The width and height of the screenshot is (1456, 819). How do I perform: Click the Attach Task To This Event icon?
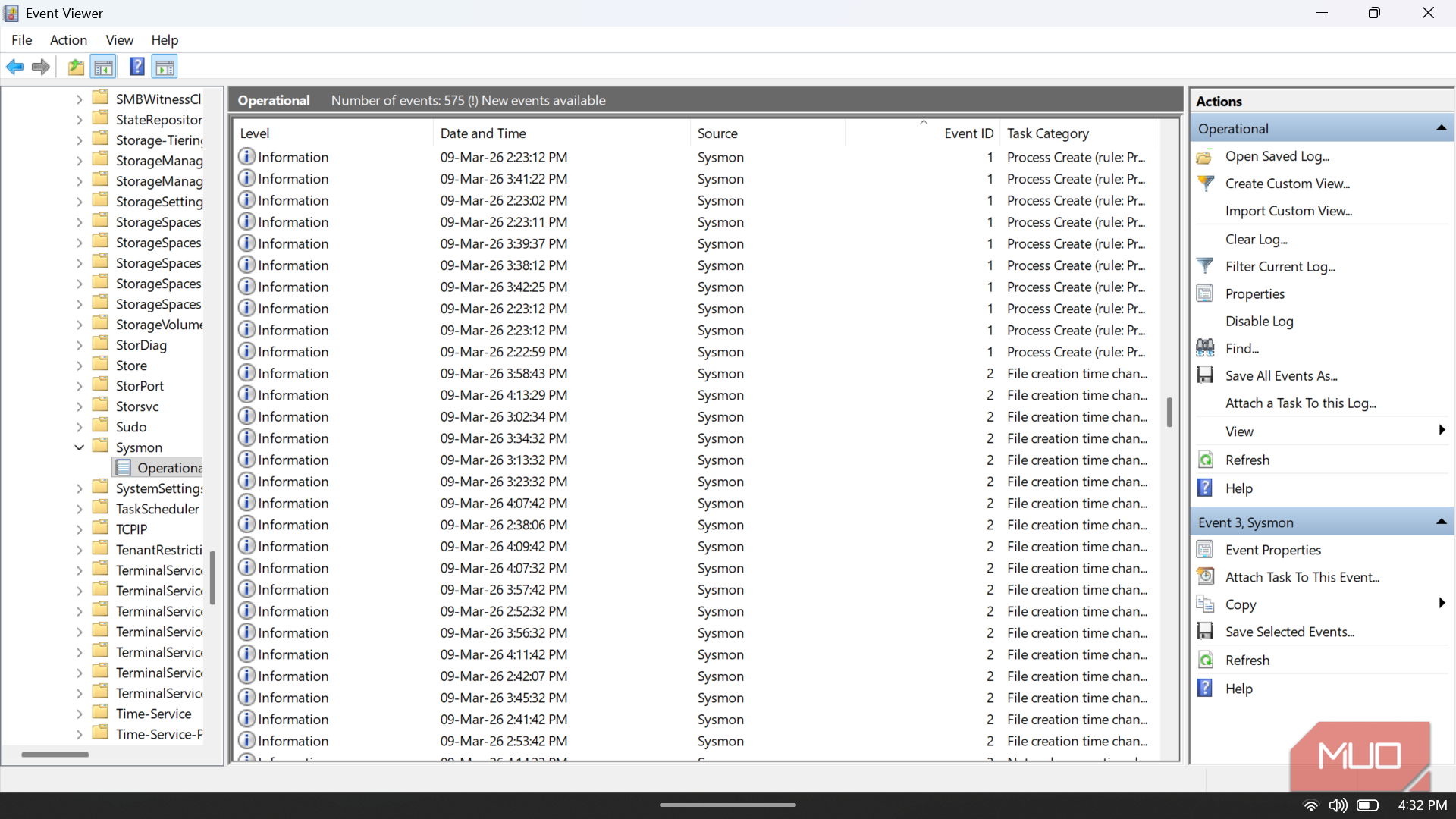tap(1205, 578)
